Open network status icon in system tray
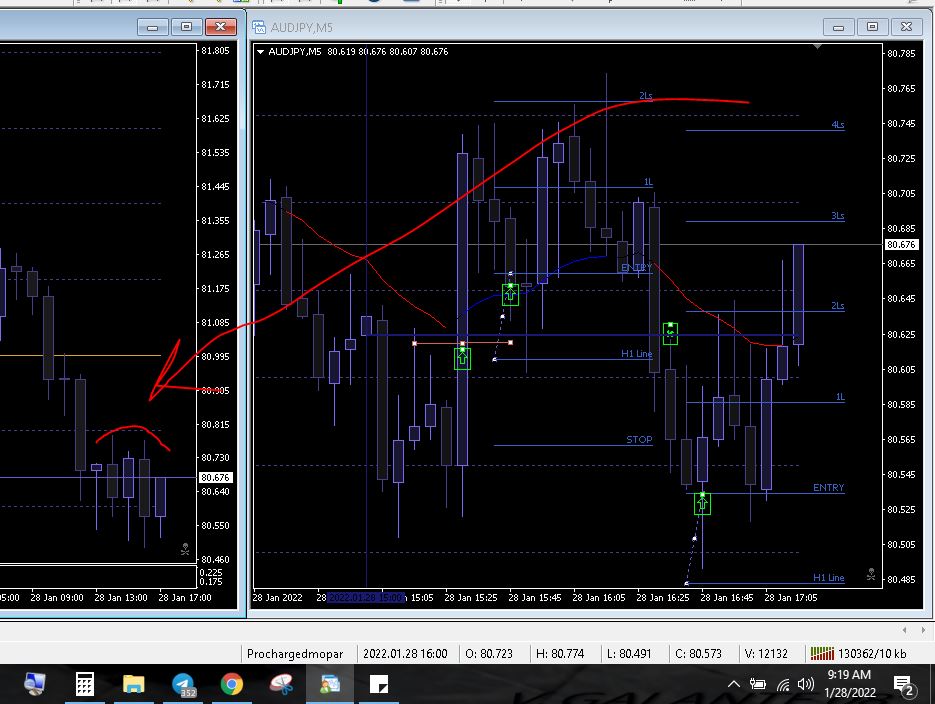The height and width of the screenshot is (704, 935). tap(783, 685)
